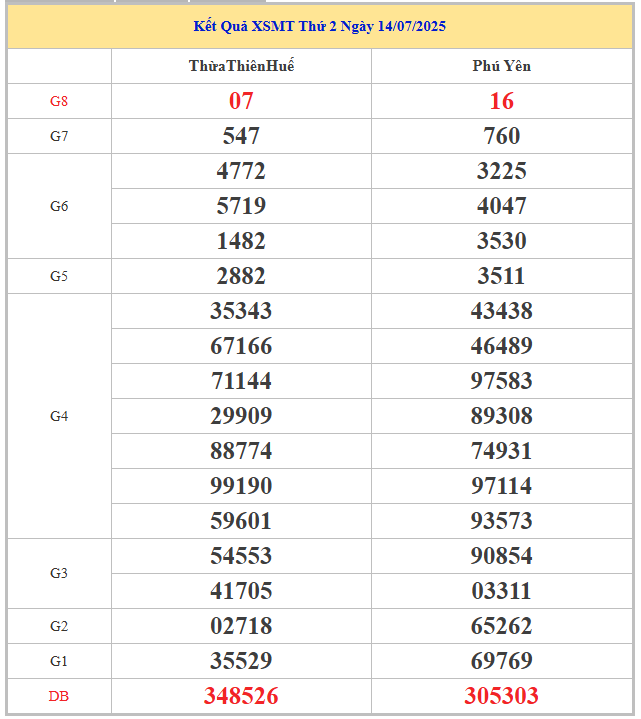Click the DB row label
Image resolution: width=641 pixels, height=719 pixels.
(x=59, y=696)
